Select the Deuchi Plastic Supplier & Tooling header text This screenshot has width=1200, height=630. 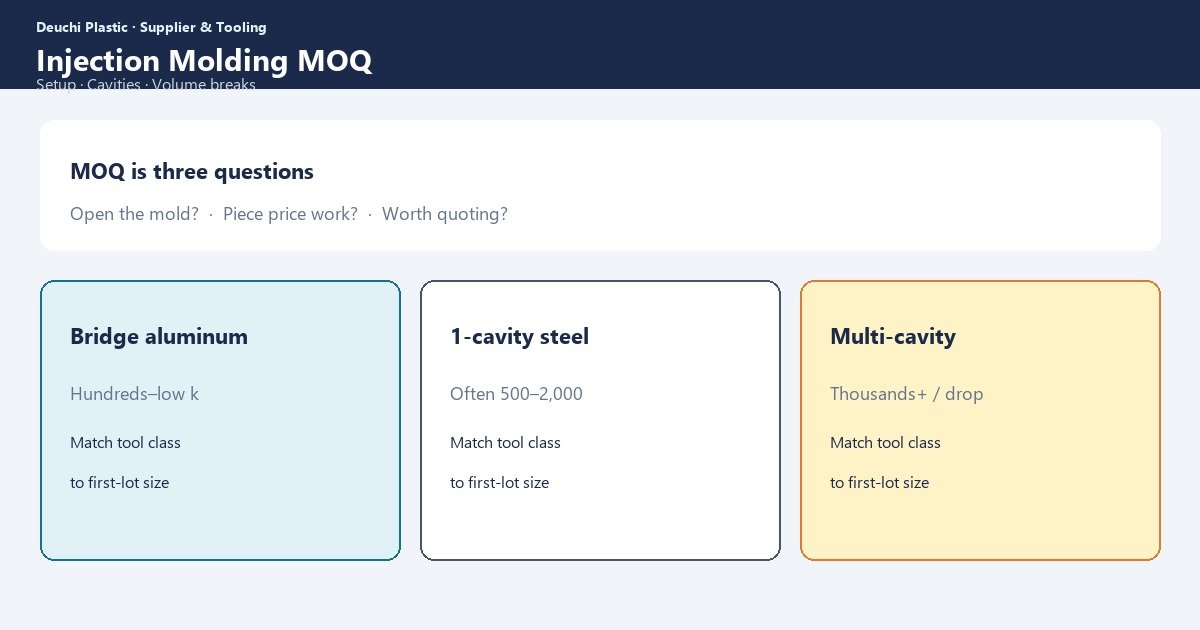(151, 27)
